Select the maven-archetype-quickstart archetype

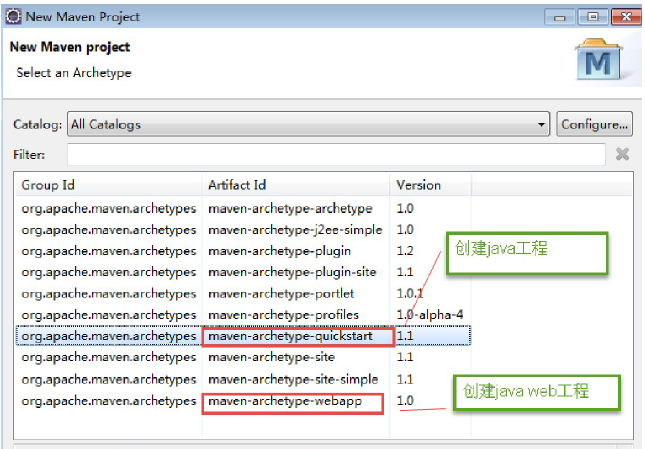[243, 336]
